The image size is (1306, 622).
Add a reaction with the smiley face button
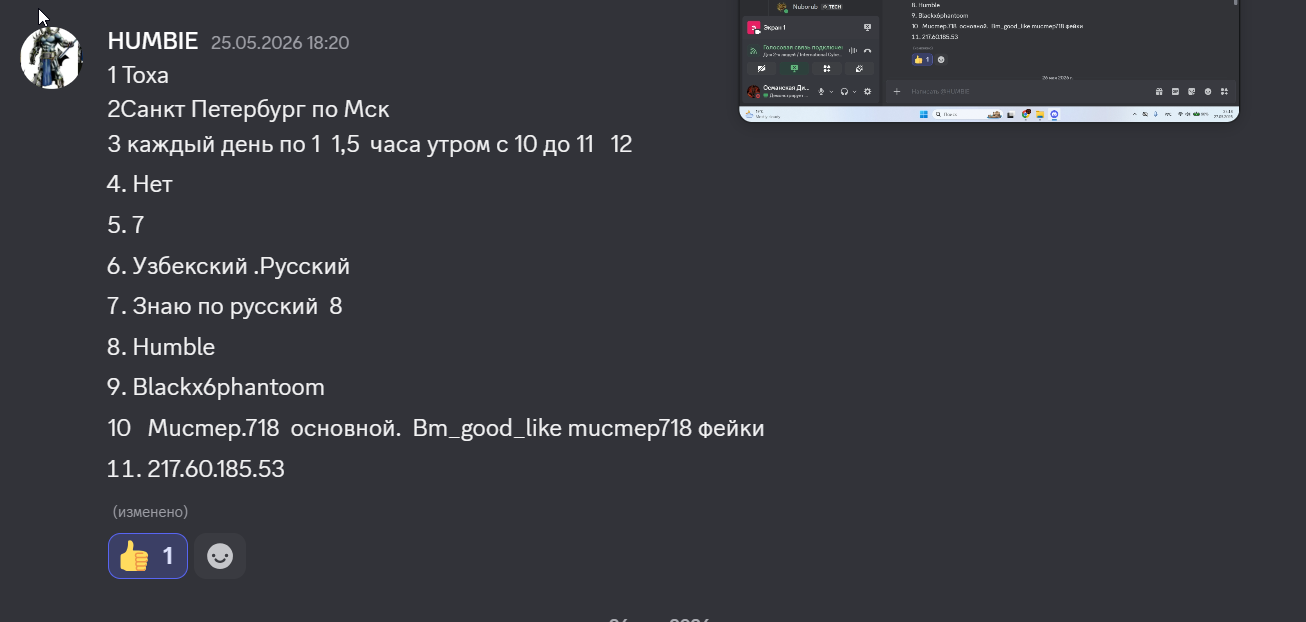pyautogui.click(x=220, y=556)
